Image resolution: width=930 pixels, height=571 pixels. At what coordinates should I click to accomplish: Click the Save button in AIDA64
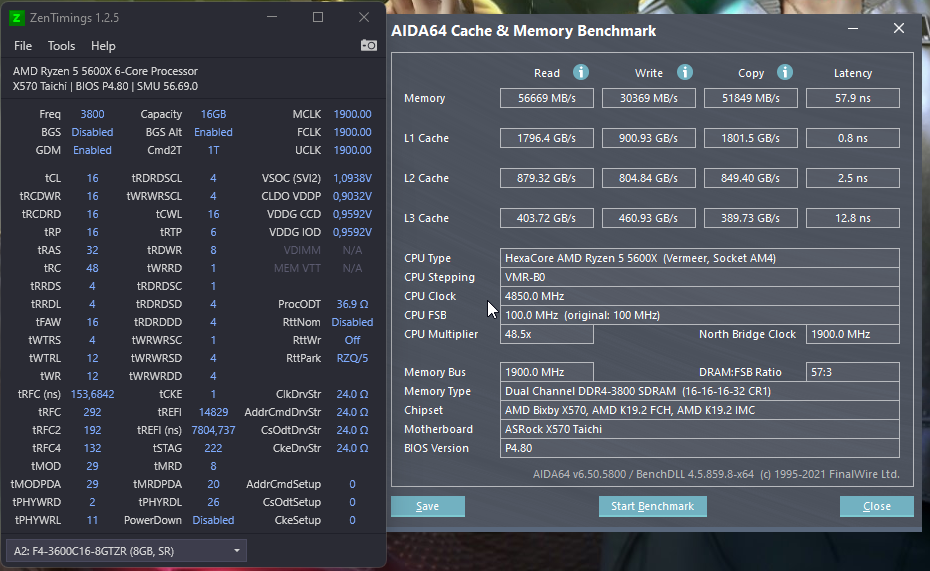coord(428,506)
